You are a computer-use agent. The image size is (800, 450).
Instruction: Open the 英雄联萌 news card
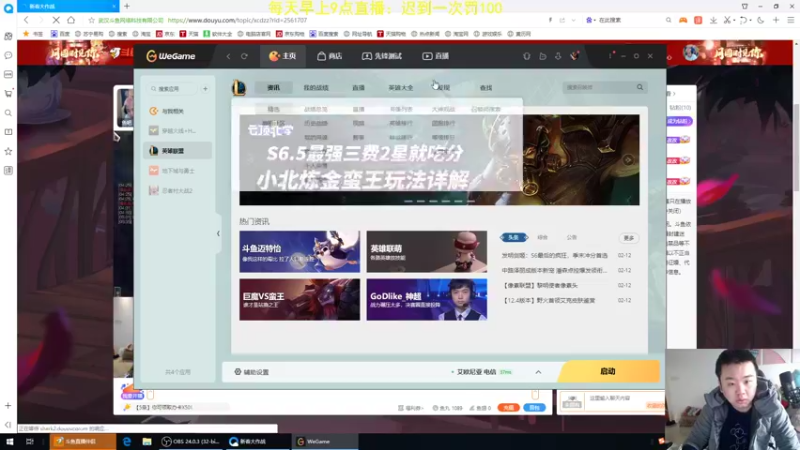pos(427,252)
